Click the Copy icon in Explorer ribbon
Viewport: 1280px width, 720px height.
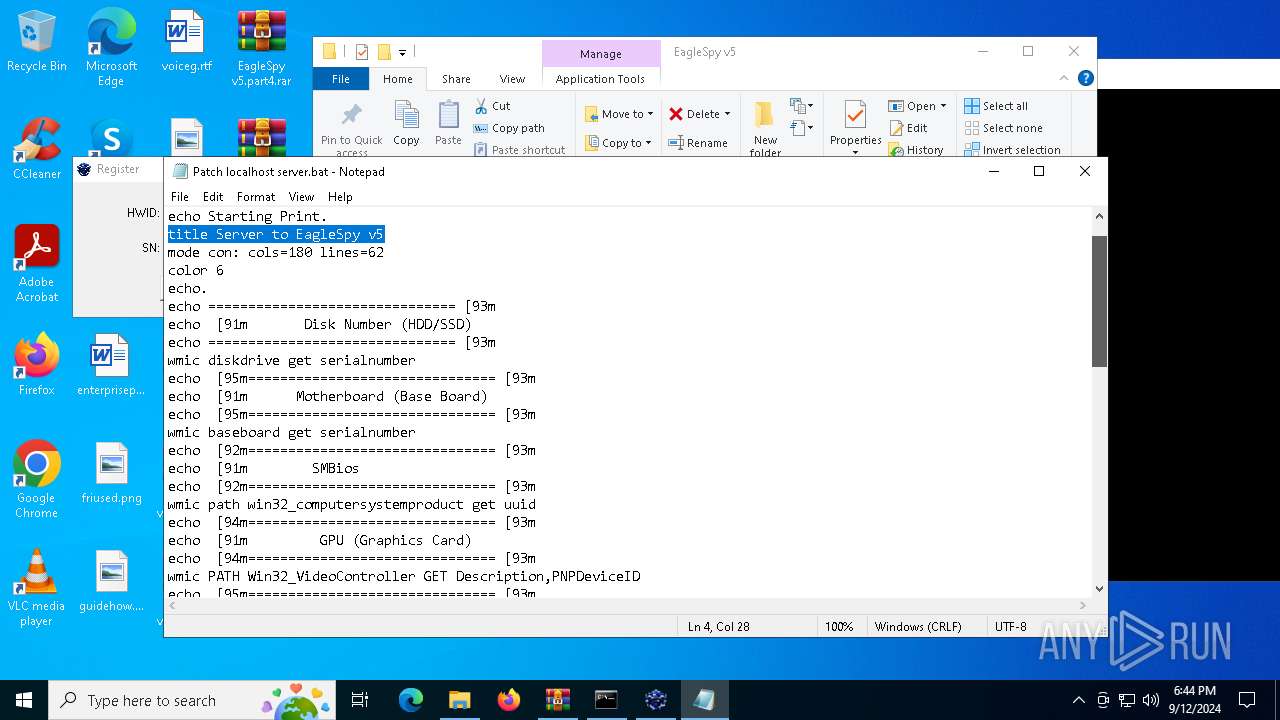click(x=406, y=124)
